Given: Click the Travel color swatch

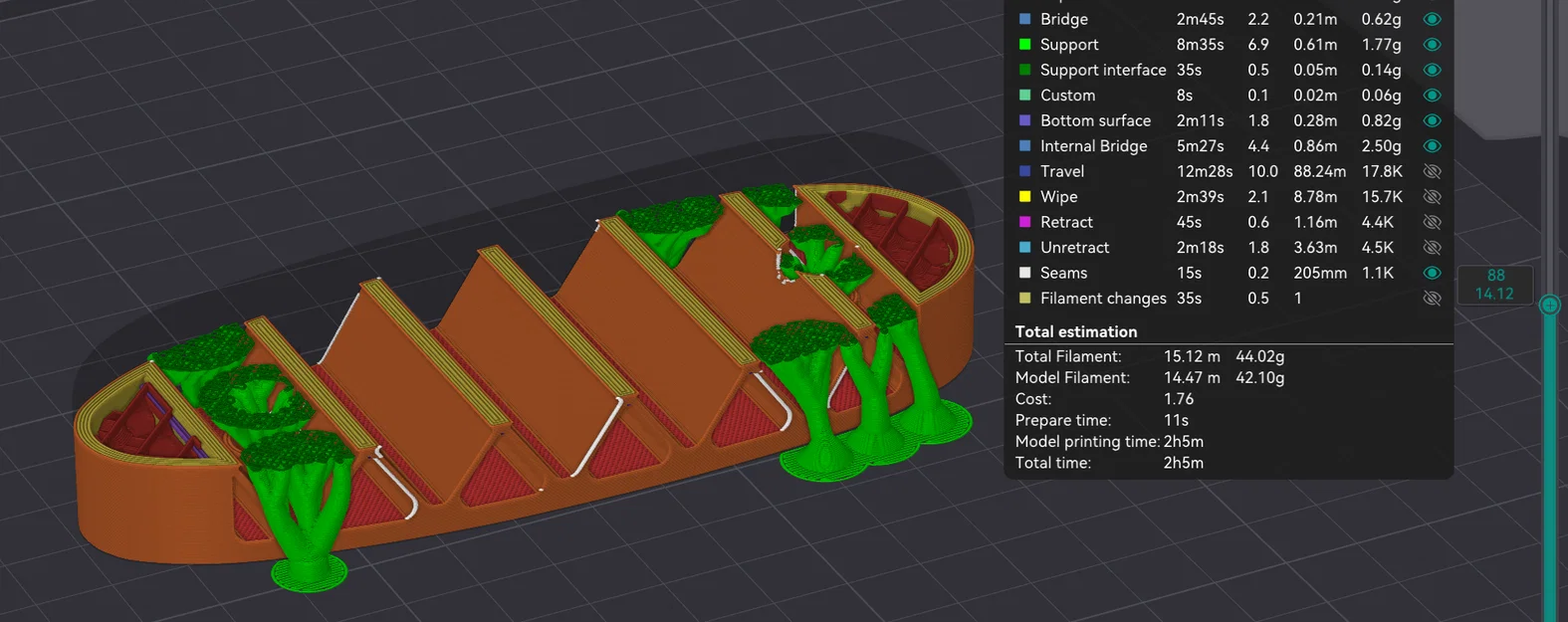Looking at the screenshot, I should (1024, 171).
